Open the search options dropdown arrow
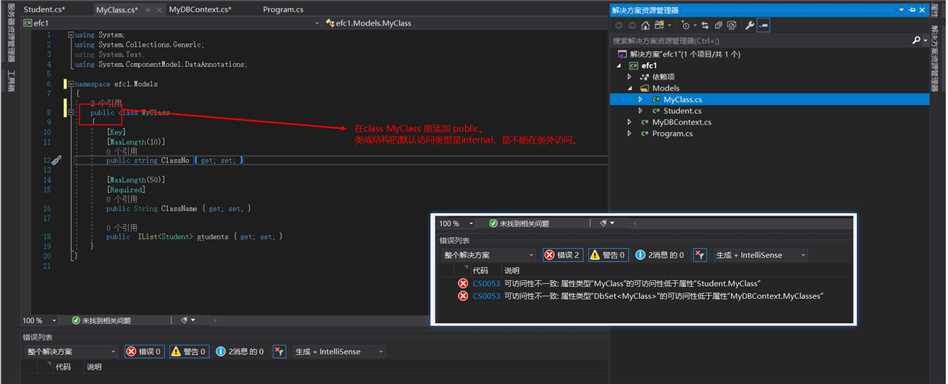948x384 pixels. pos(925,41)
